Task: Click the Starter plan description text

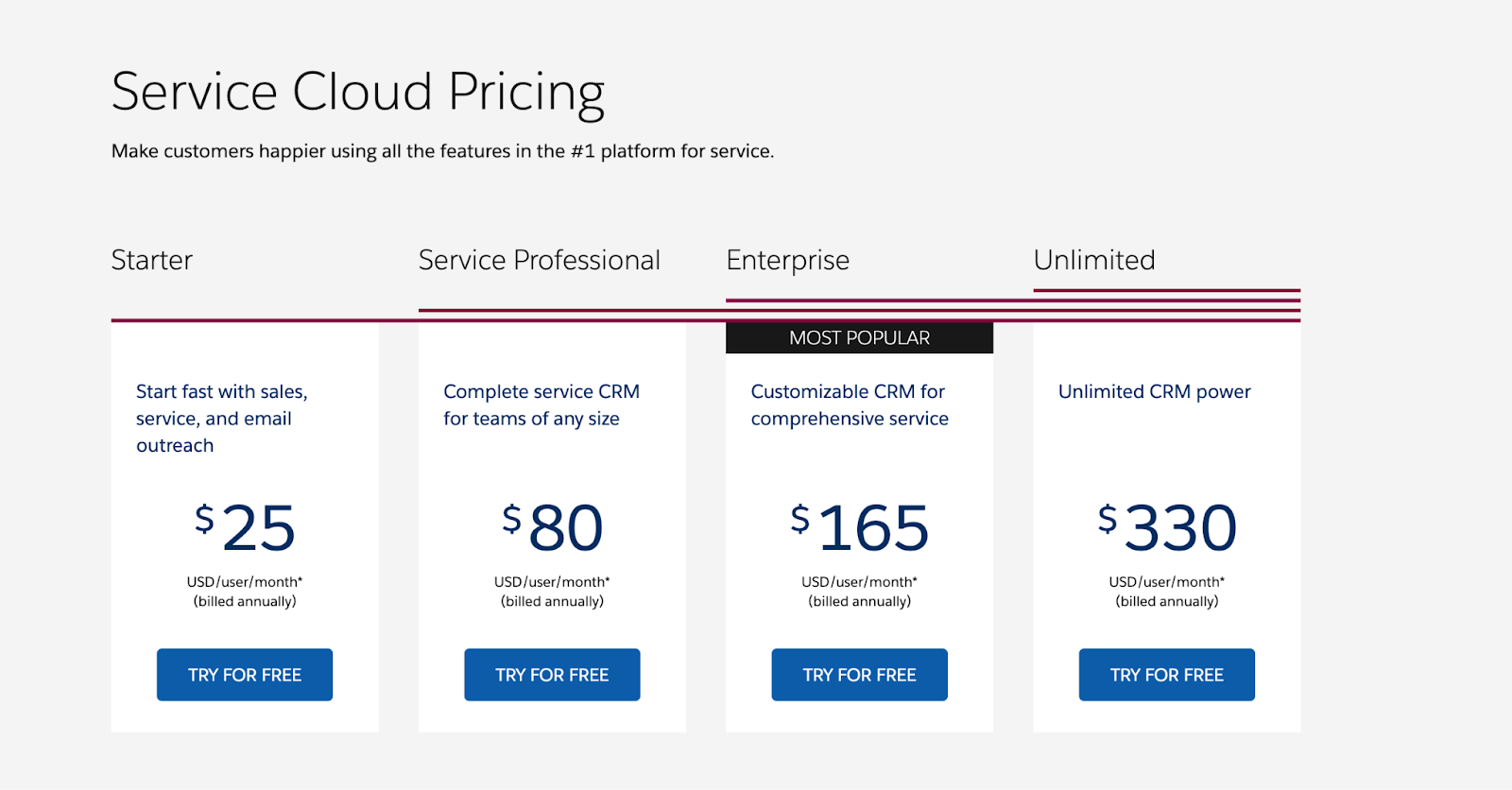Action: [x=222, y=418]
